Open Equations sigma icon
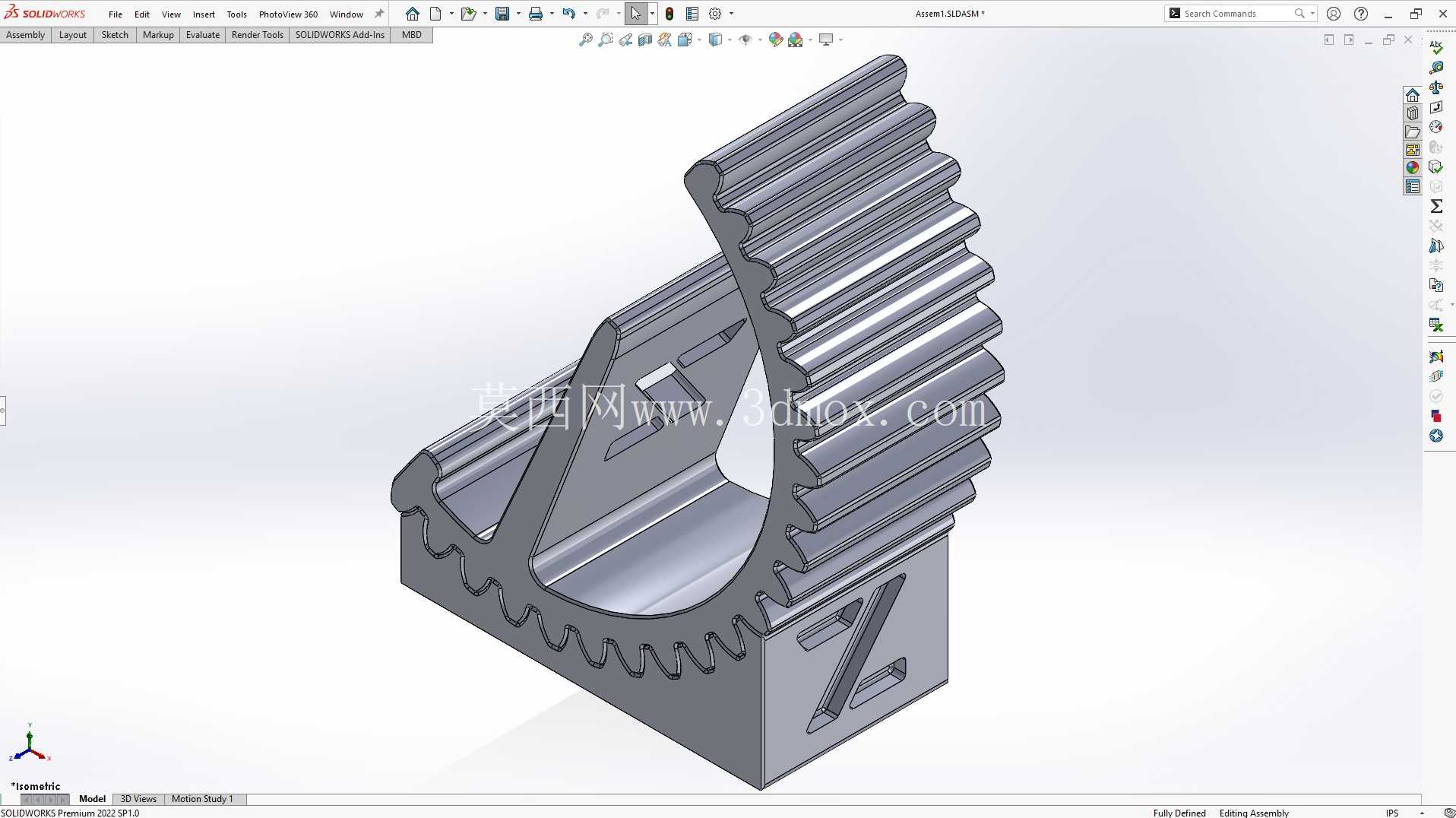Image resolution: width=1456 pixels, height=818 pixels. pos(1436,206)
